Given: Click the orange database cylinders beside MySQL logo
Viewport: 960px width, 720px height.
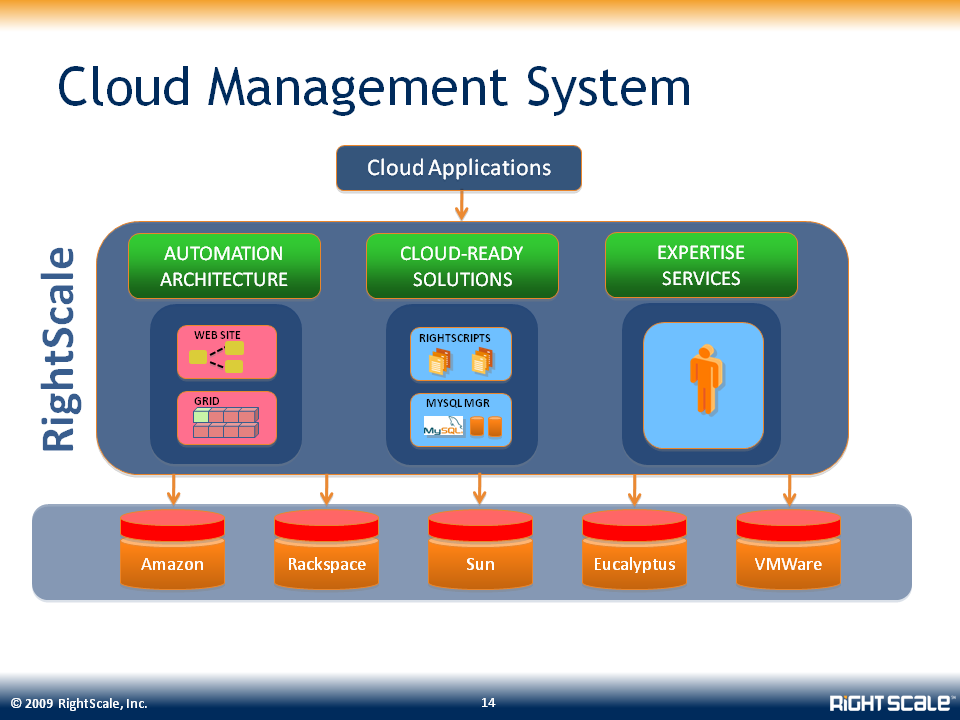Looking at the screenshot, I should coord(486,427).
